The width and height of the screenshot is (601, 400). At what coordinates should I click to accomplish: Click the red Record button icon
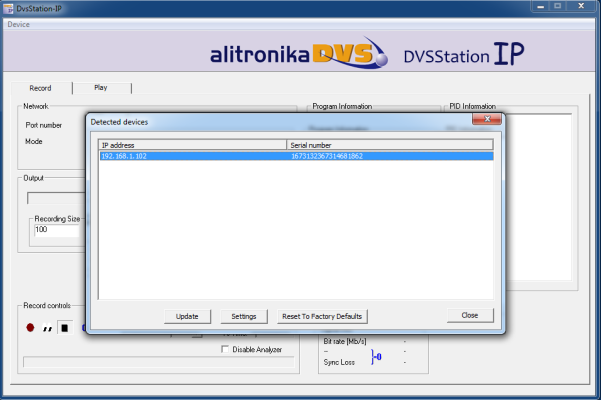click(32, 326)
